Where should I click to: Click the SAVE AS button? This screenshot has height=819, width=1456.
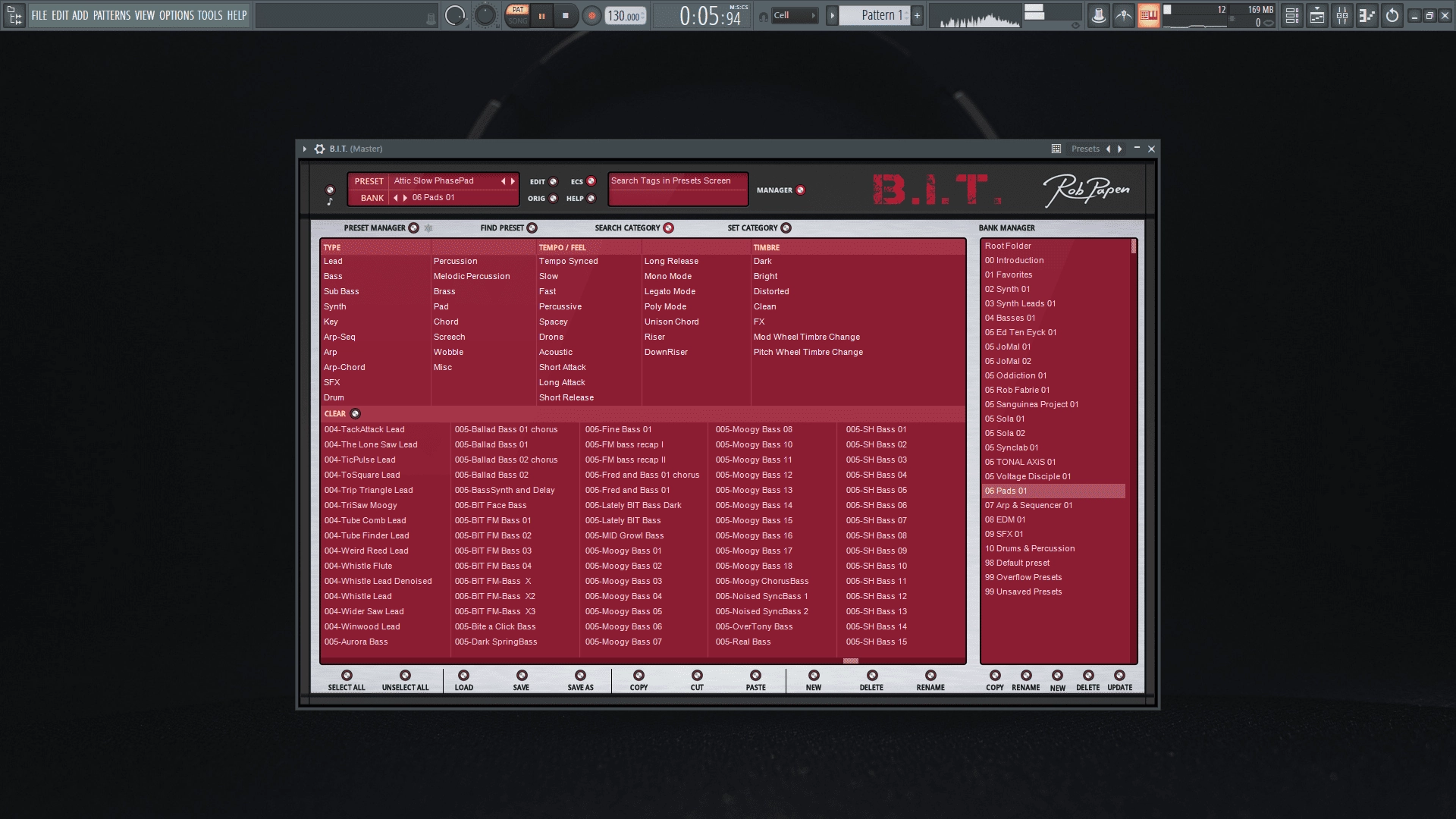pos(580,675)
